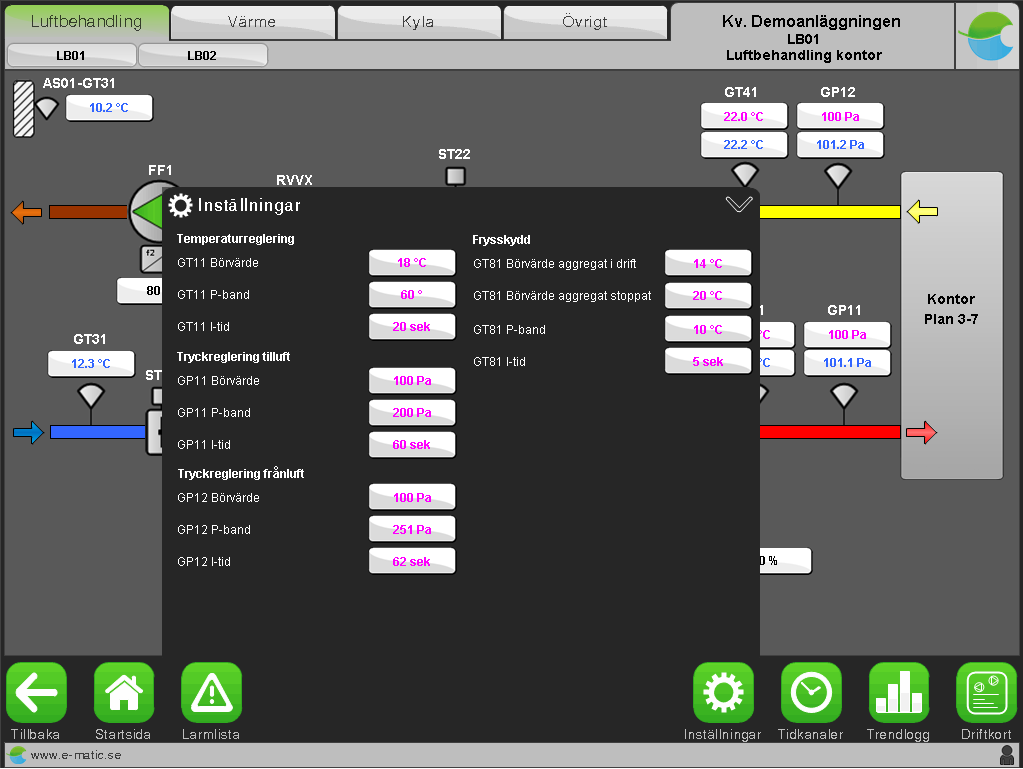Edit GP11 I-tid value 60 sek
Image resolution: width=1023 pixels, height=769 pixels.
click(x=412, y=445)
